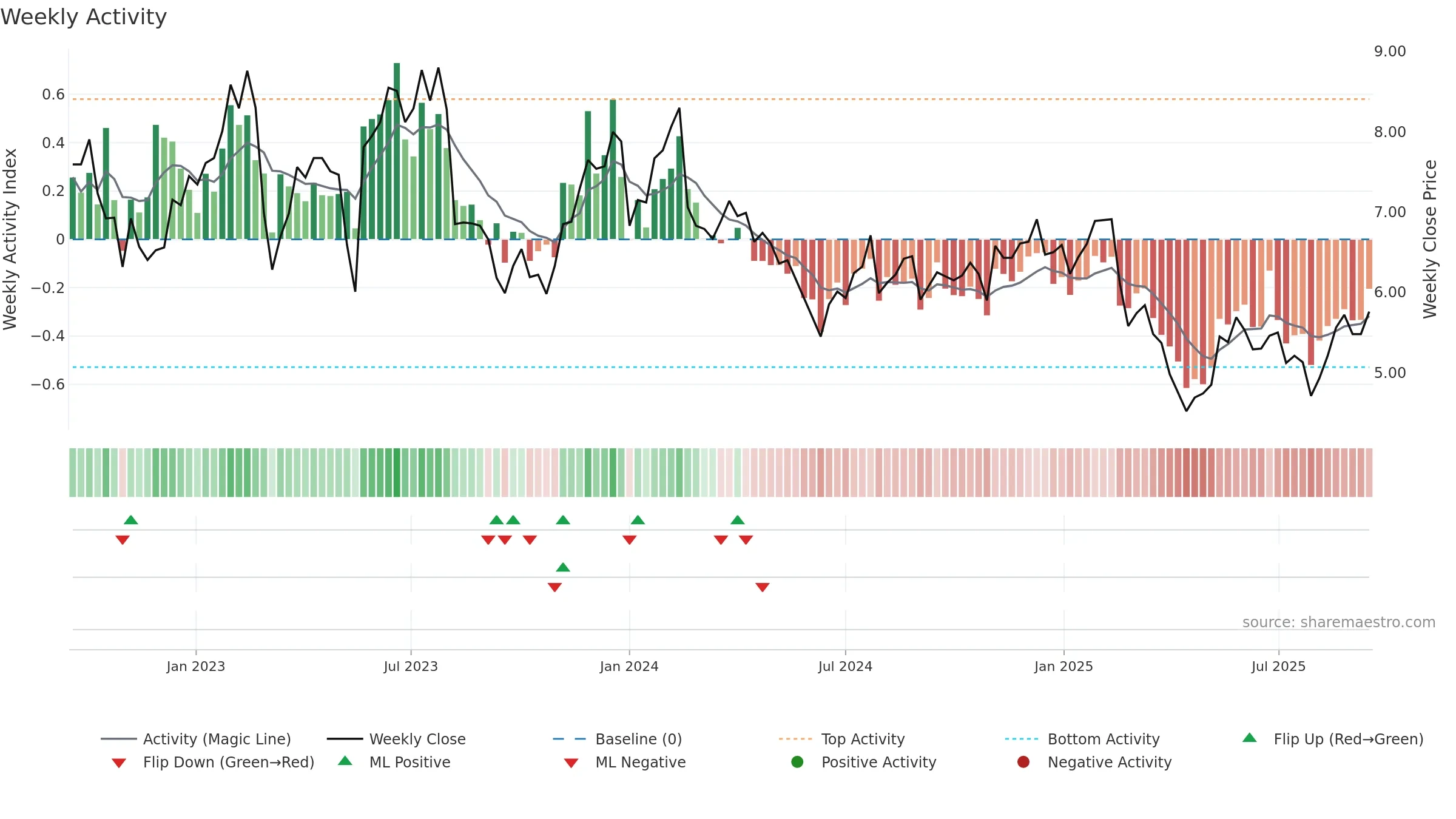1456x819 pixels.
Task: Toggle ML Negative legend item
Action: click(625, 762)
